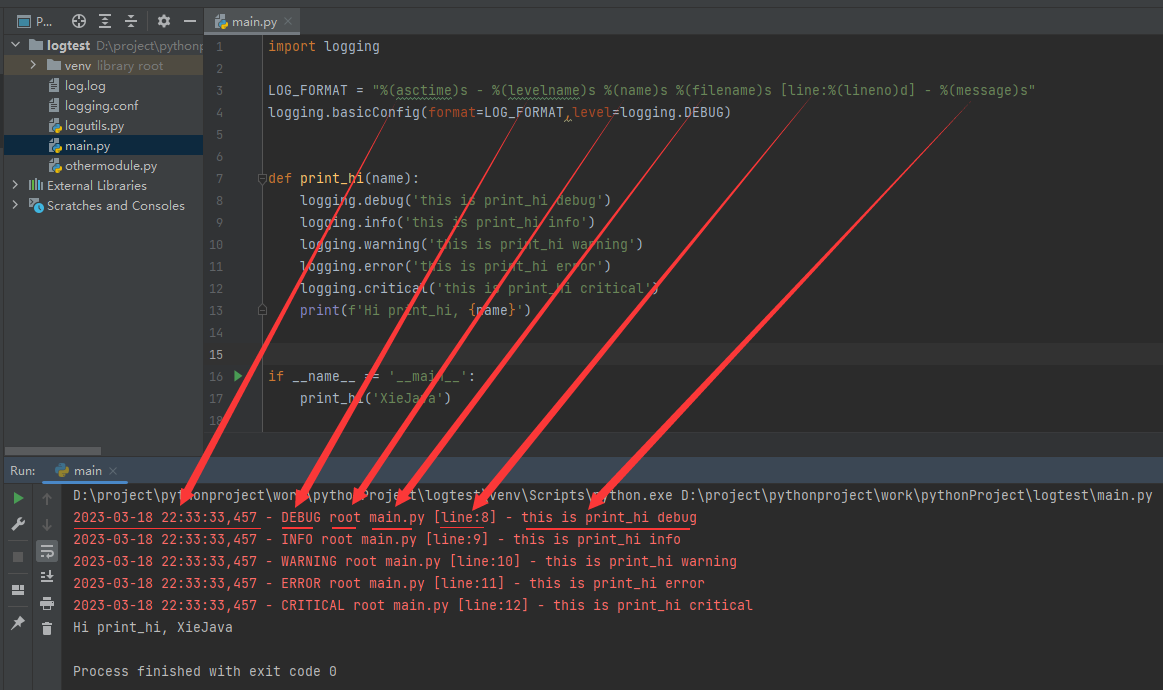Print the console output
The width and height of the screenshot is (1163, 690).
(x=47, y=602)
